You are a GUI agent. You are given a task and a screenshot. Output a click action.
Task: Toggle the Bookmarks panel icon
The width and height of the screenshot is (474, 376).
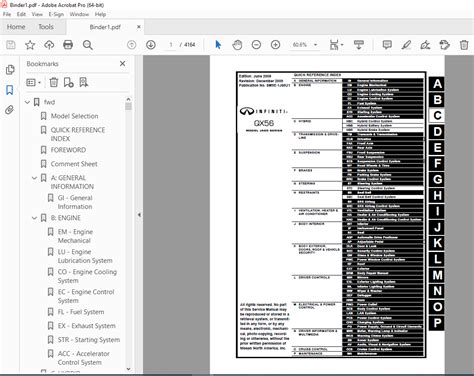[x=10, y=90]
